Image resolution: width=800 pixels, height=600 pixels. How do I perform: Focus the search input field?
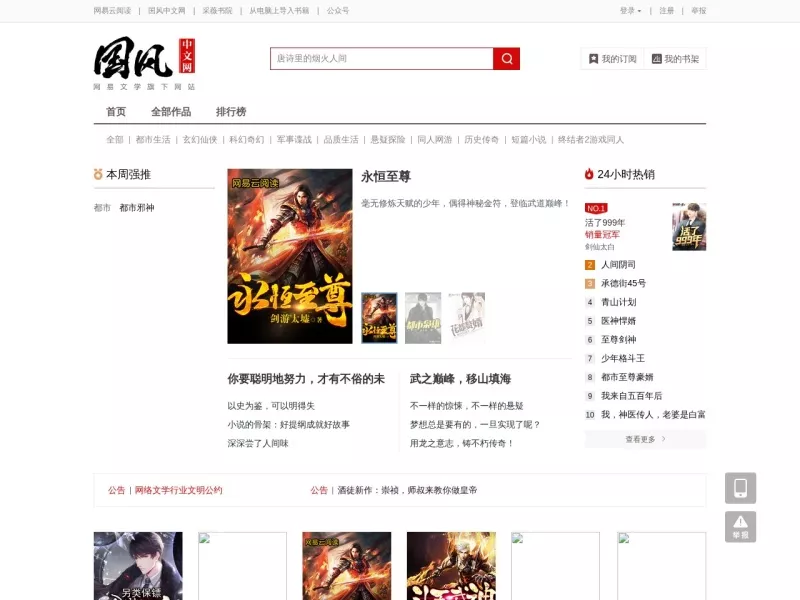pos(382,59)
